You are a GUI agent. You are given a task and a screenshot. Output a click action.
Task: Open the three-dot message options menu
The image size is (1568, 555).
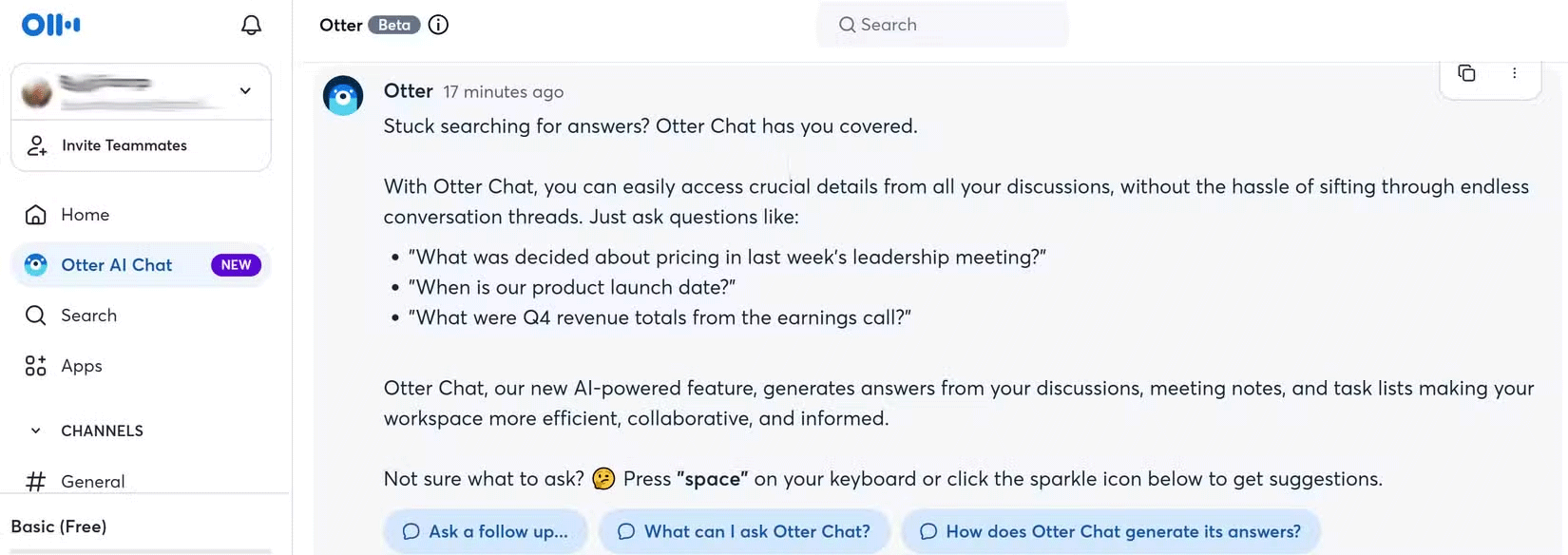[x=1515, y=72]
